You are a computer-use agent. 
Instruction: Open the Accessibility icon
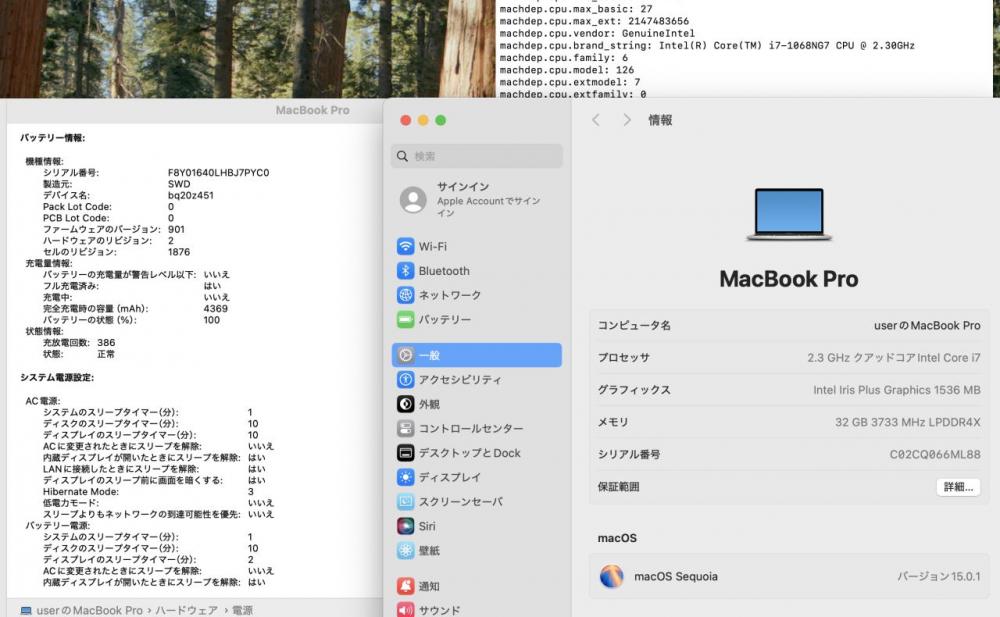(x=405, y=380)
